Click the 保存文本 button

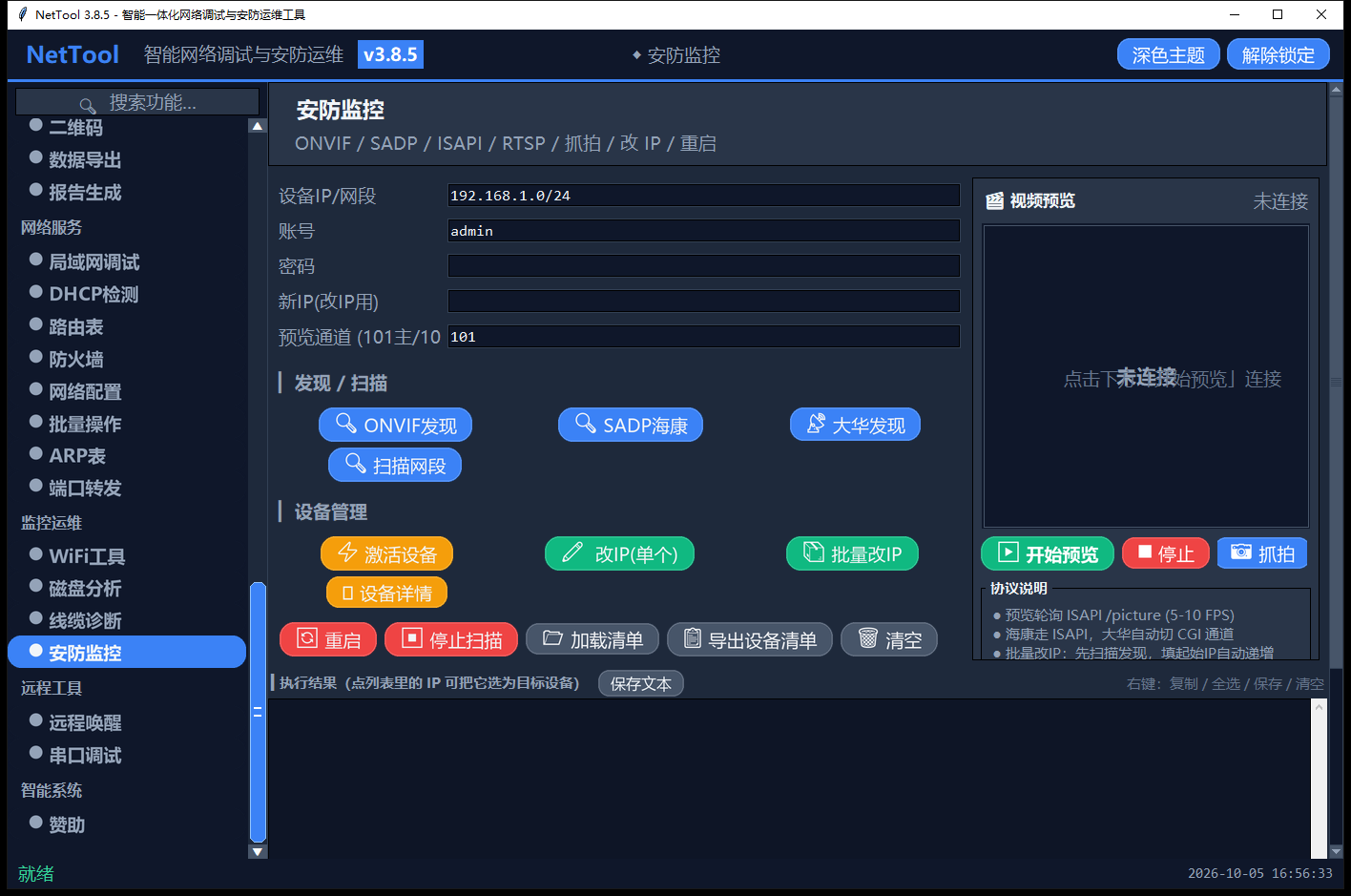point(641,683)
